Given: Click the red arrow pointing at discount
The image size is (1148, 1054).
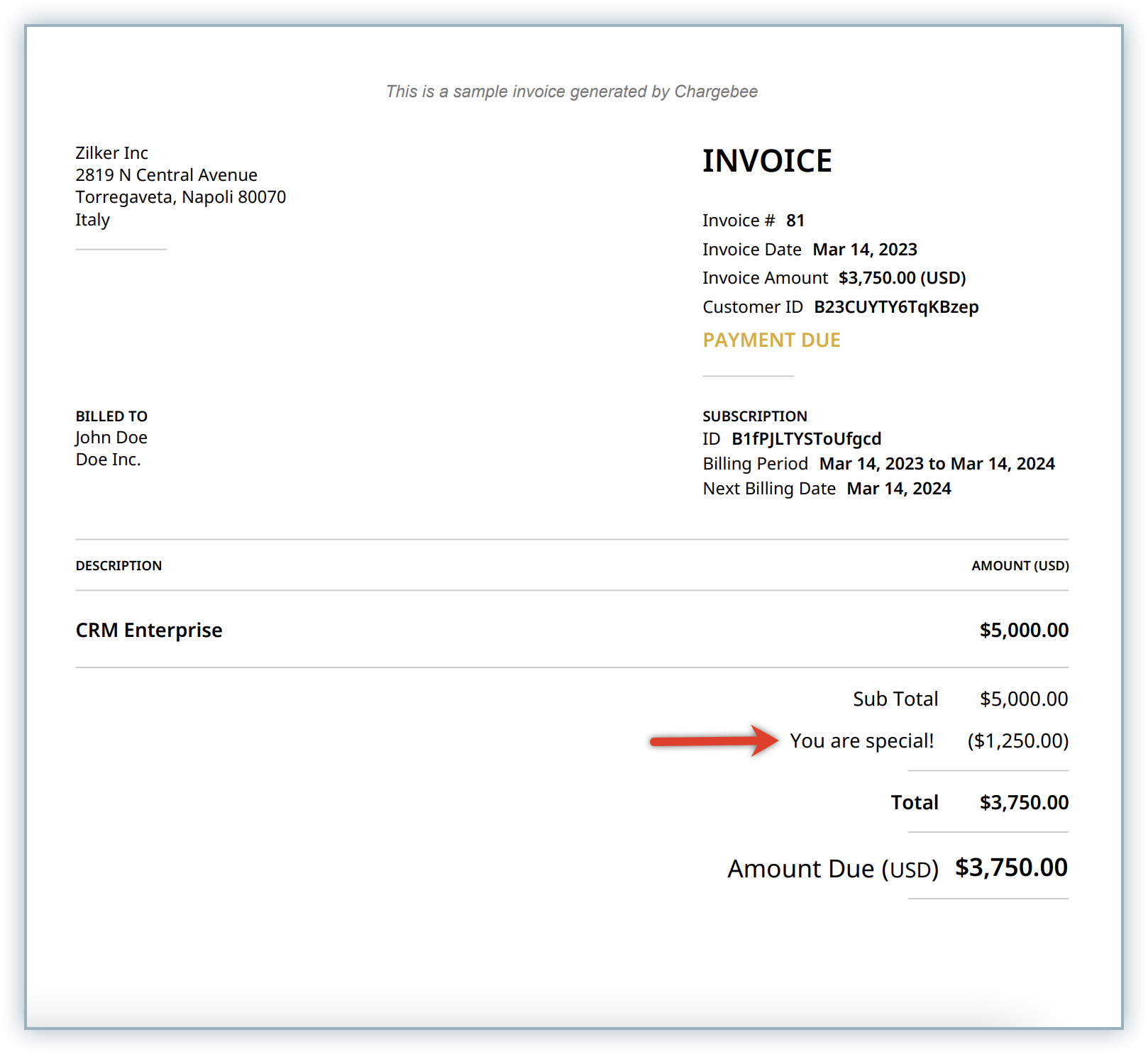Looking at the screenshot, I should pos(713,741).
